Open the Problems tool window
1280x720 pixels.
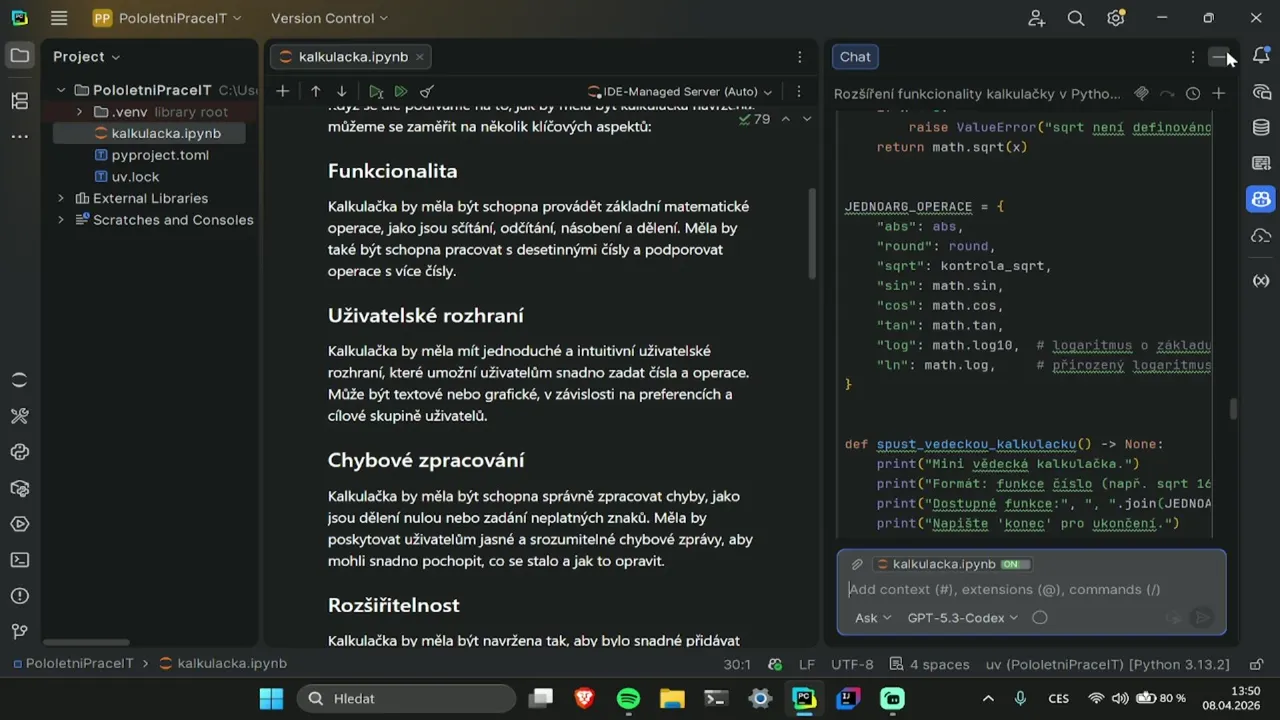pyautogui.click(x=20, y=596)
